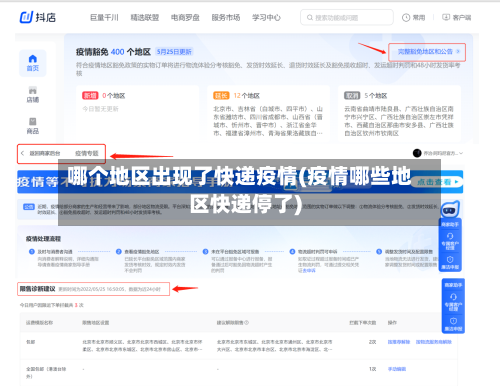The height and width of the screenshot is (386, 500).
Task: Click the 限售地区设置 column header
Action: click(x=96, y=323)
